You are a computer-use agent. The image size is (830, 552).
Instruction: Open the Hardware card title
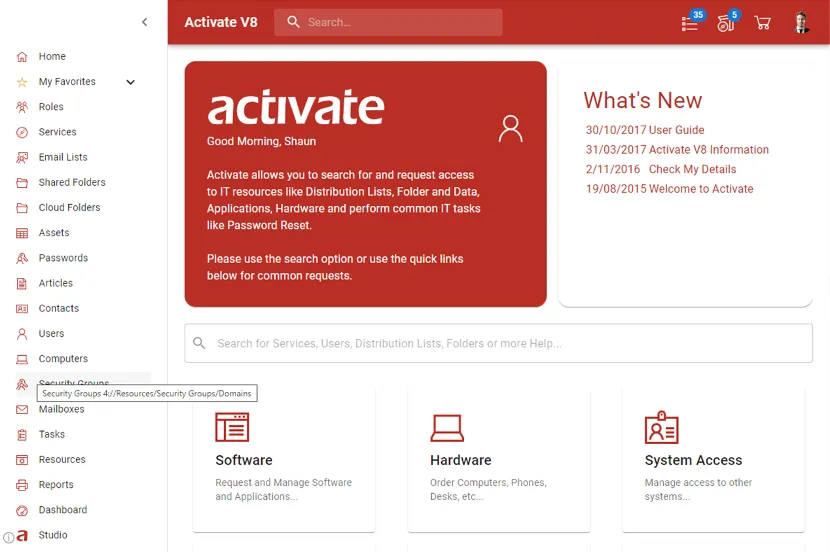(x=461, y=460)
